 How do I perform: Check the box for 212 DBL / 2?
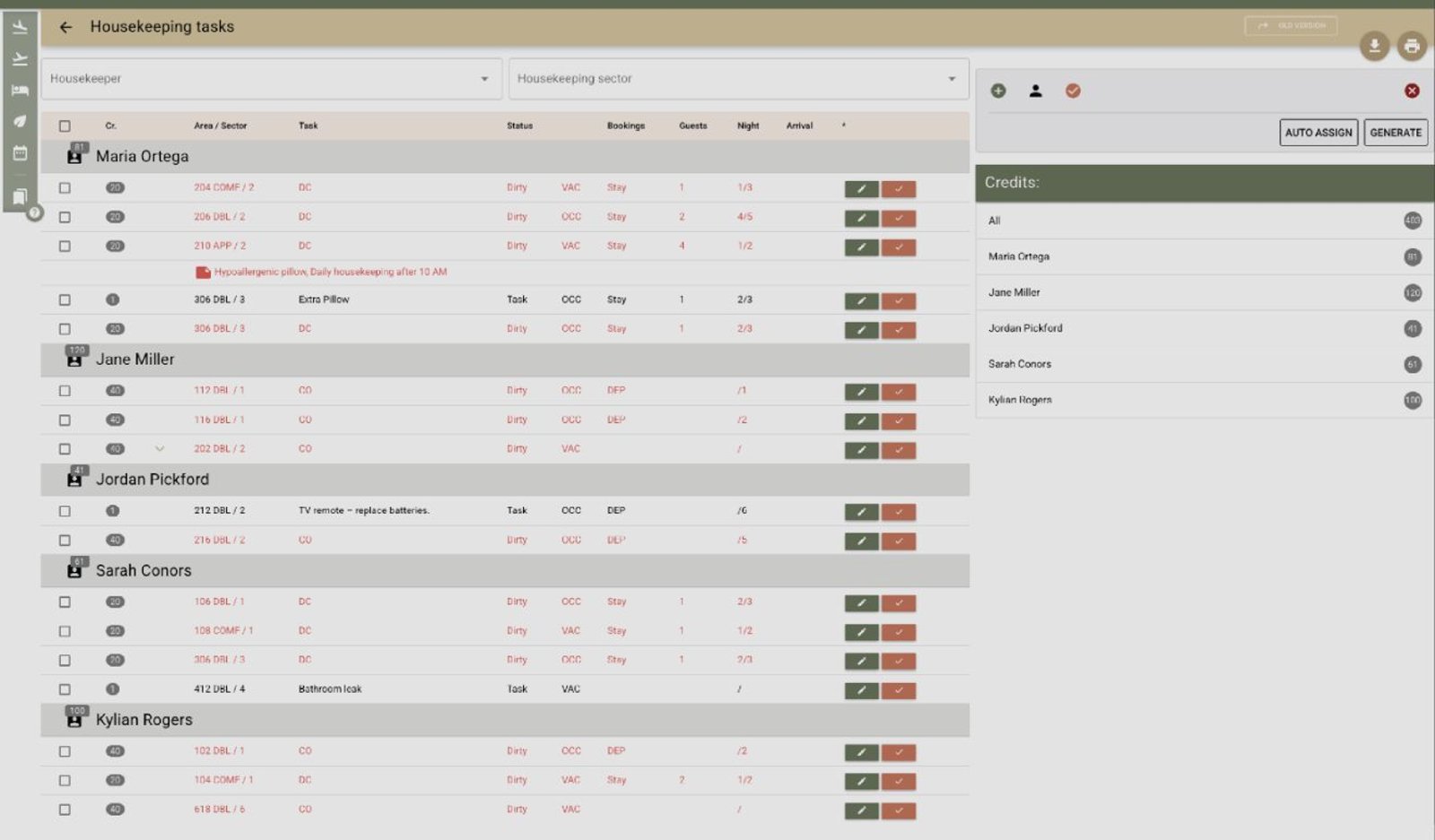[x=65, y=511]
